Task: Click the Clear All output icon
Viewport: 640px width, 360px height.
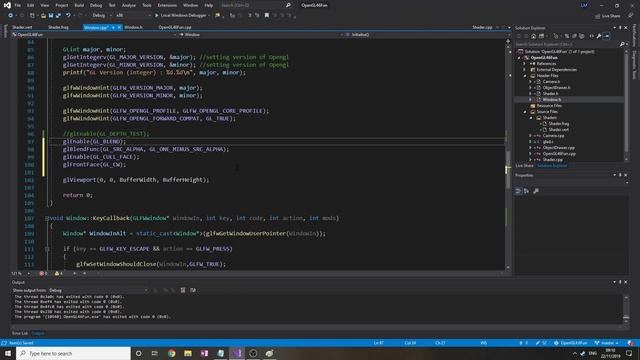Action: coord(183,290)
